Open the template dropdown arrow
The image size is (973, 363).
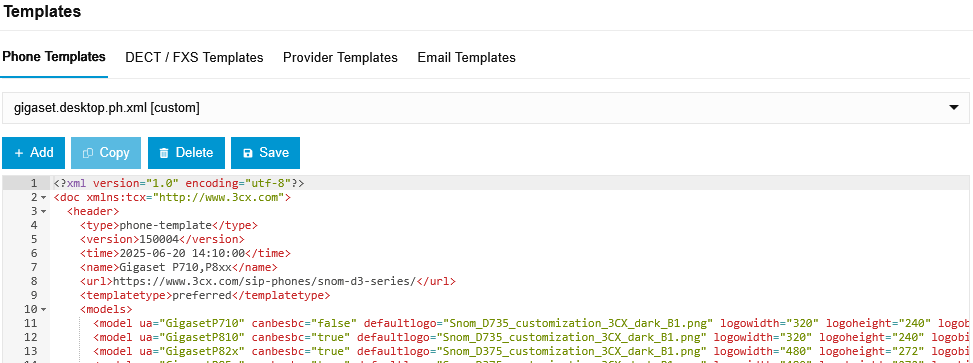pyautogui.click(x=954, y=108)
